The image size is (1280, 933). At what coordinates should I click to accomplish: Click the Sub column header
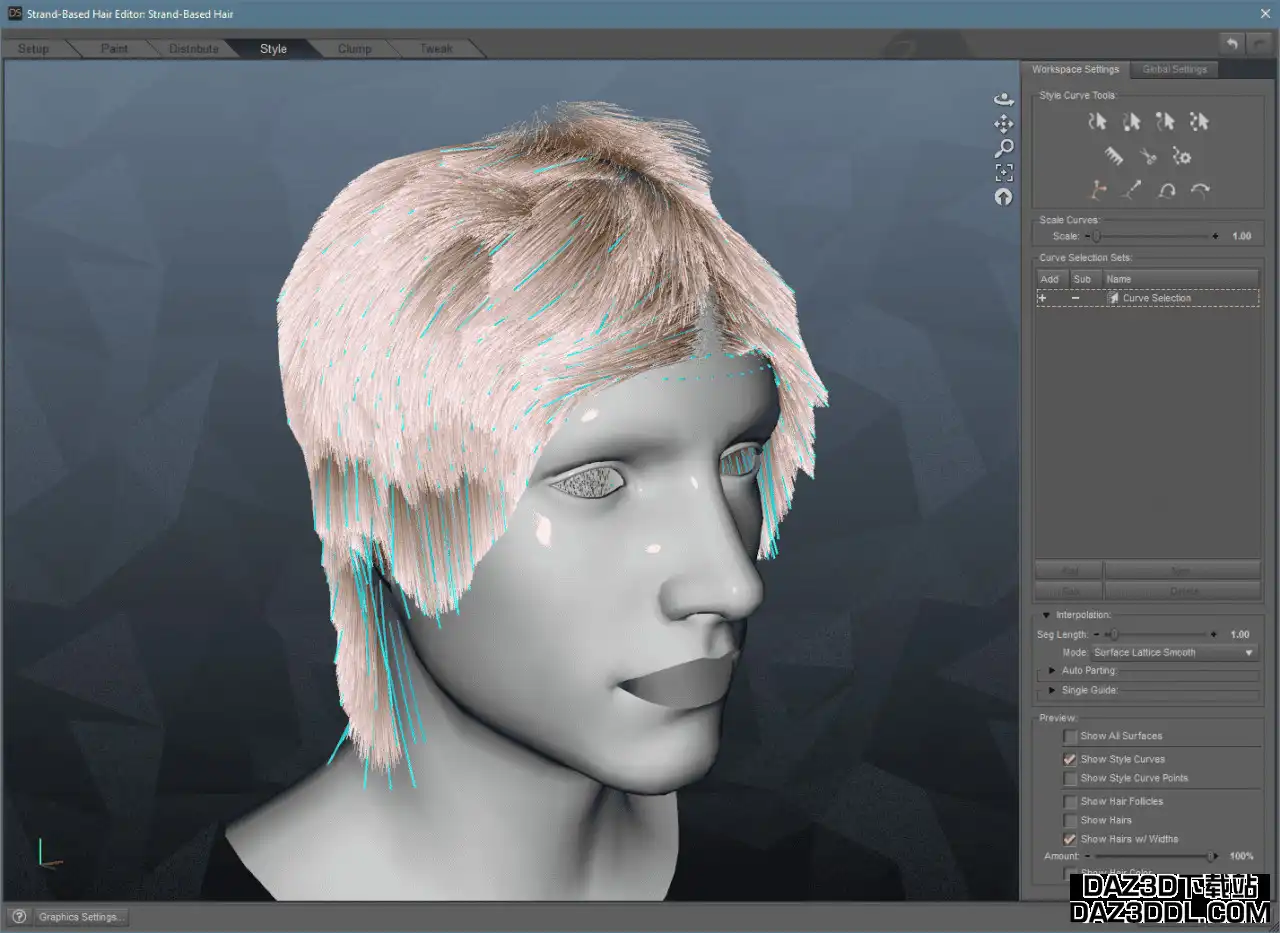tap(1085, 279)
